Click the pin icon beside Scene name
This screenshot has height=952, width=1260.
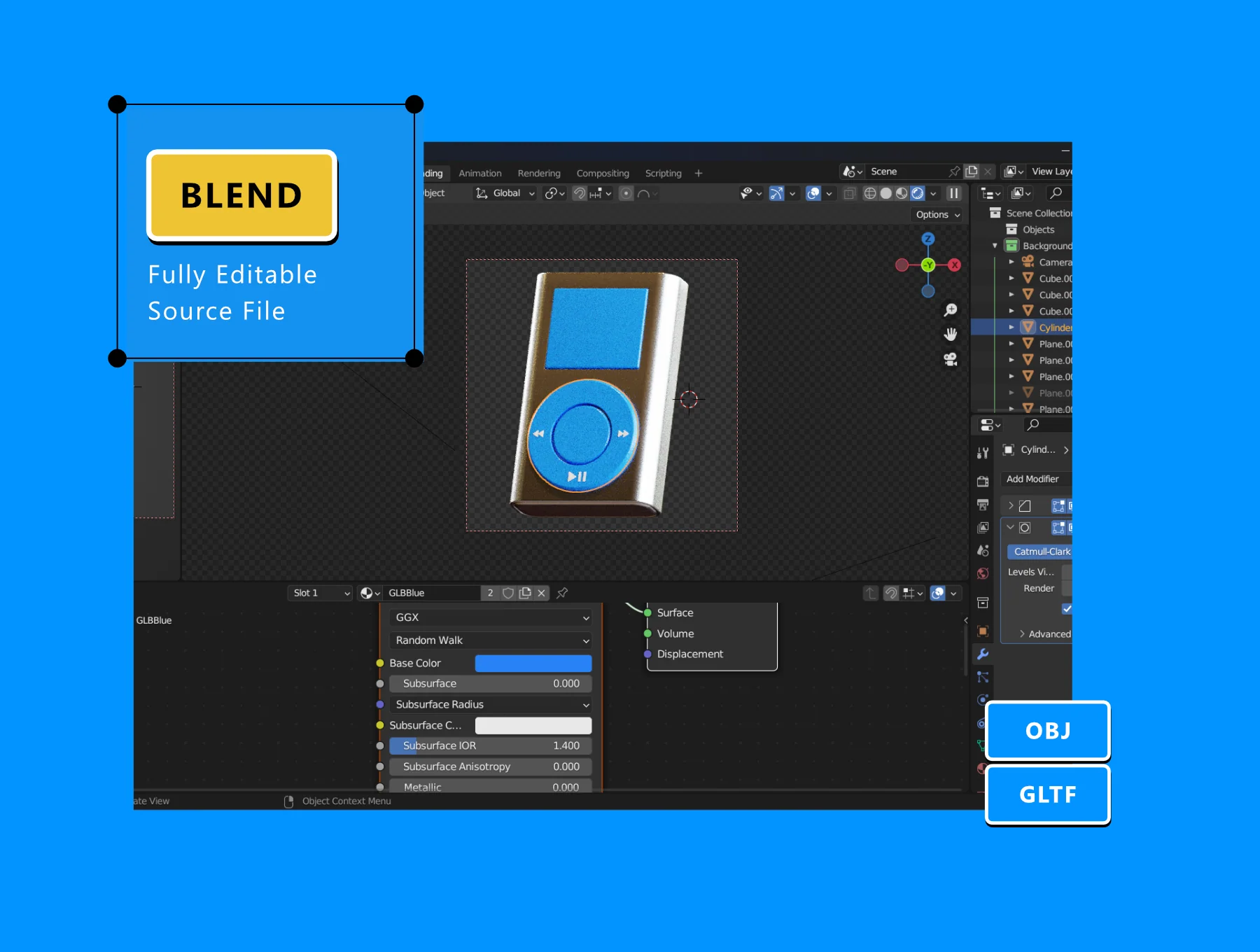[x=955, y=171]
